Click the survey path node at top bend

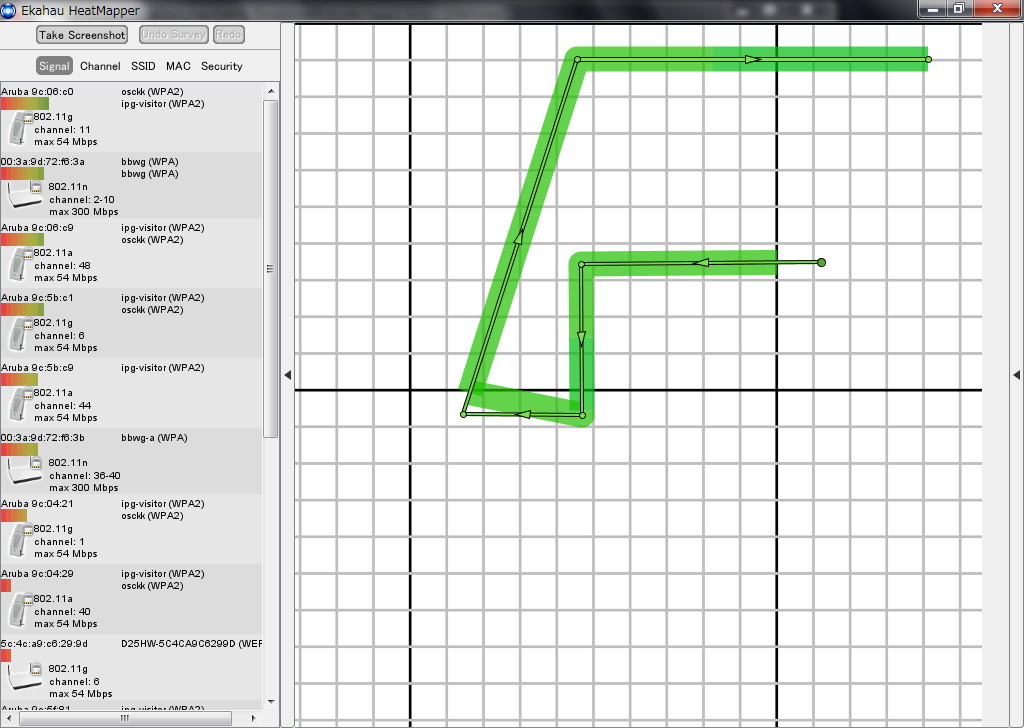point(577,59)
